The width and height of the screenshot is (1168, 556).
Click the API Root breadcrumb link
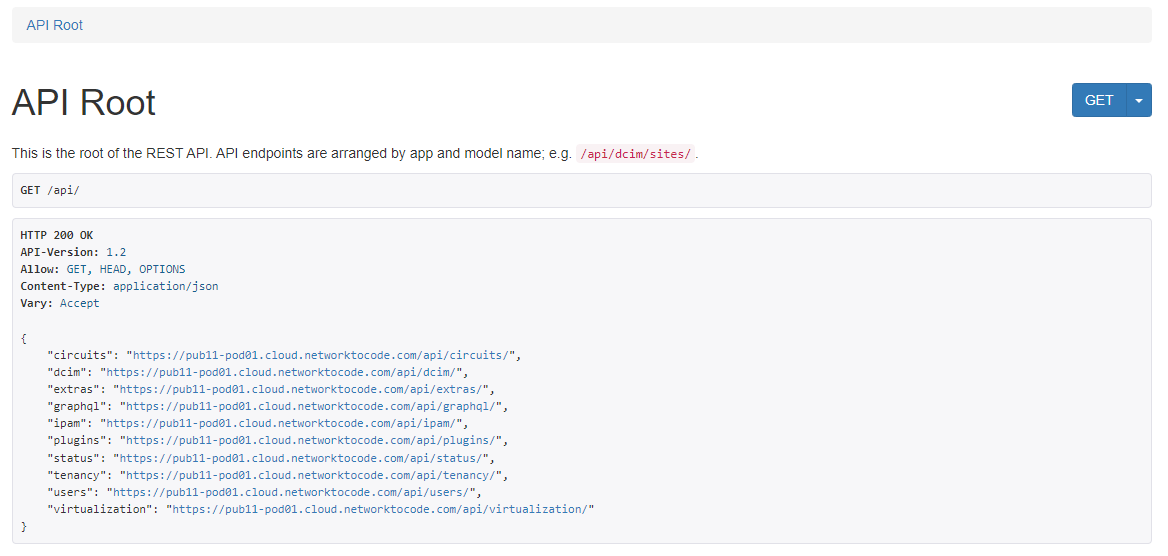tap(55, 25)
